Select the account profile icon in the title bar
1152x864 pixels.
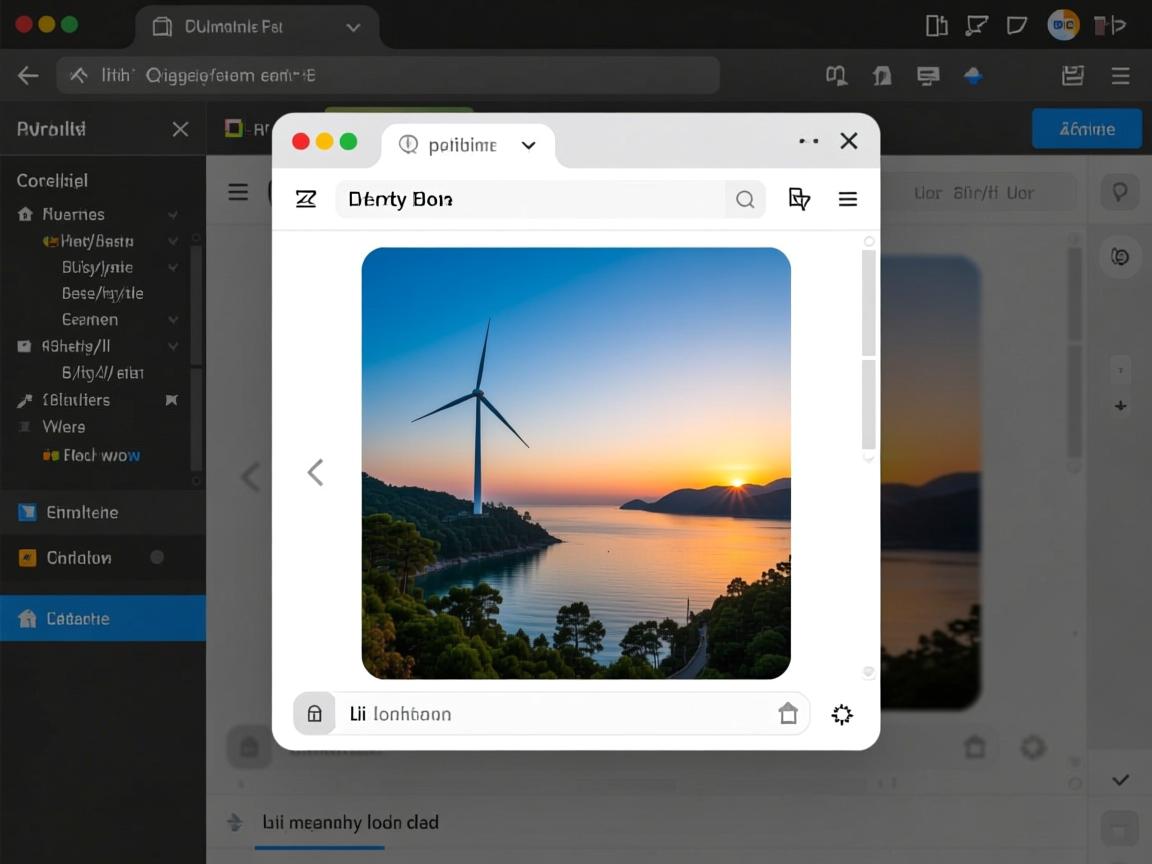(x=1063, y=24)
